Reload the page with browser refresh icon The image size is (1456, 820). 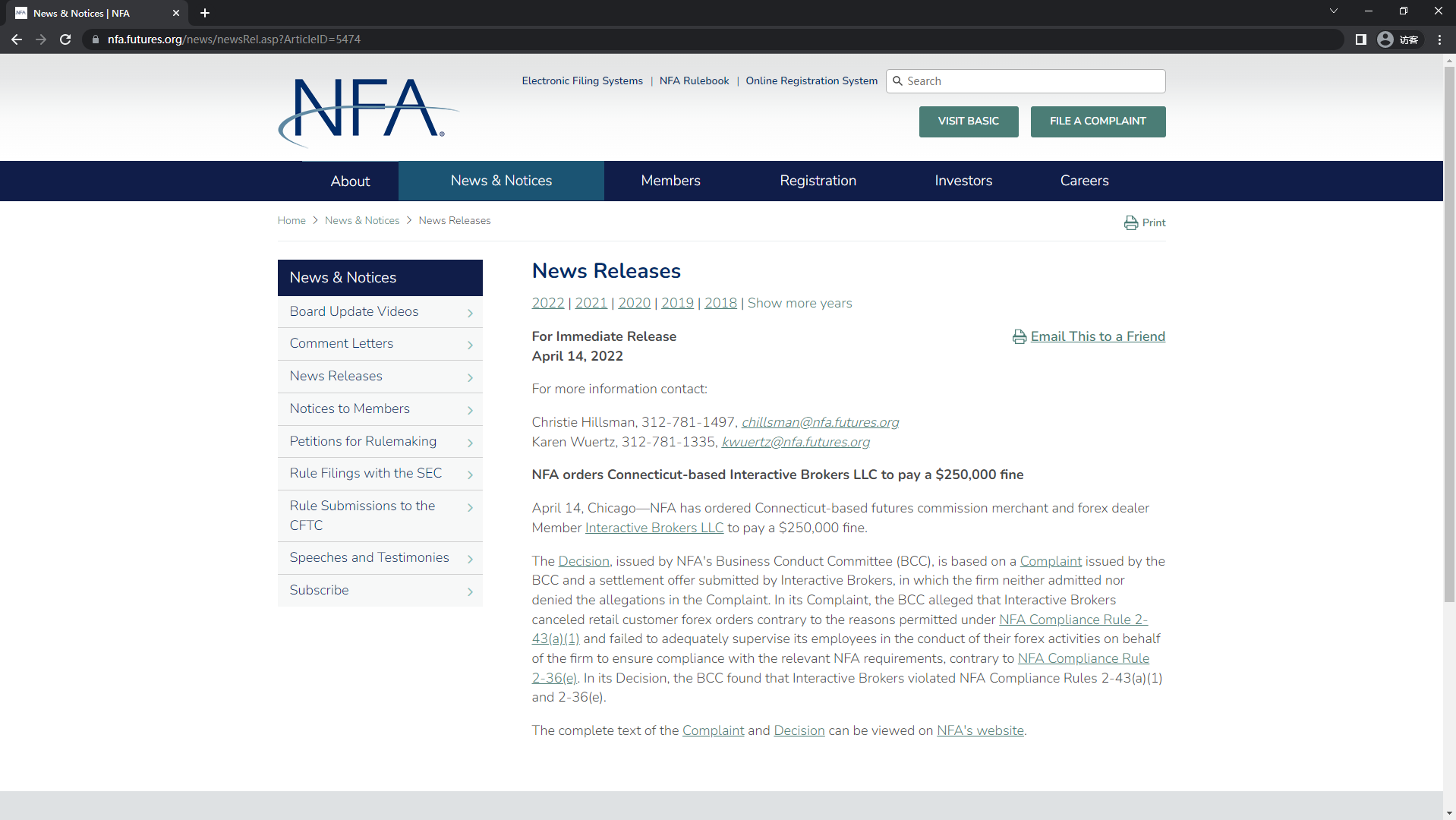coord(65,39)
